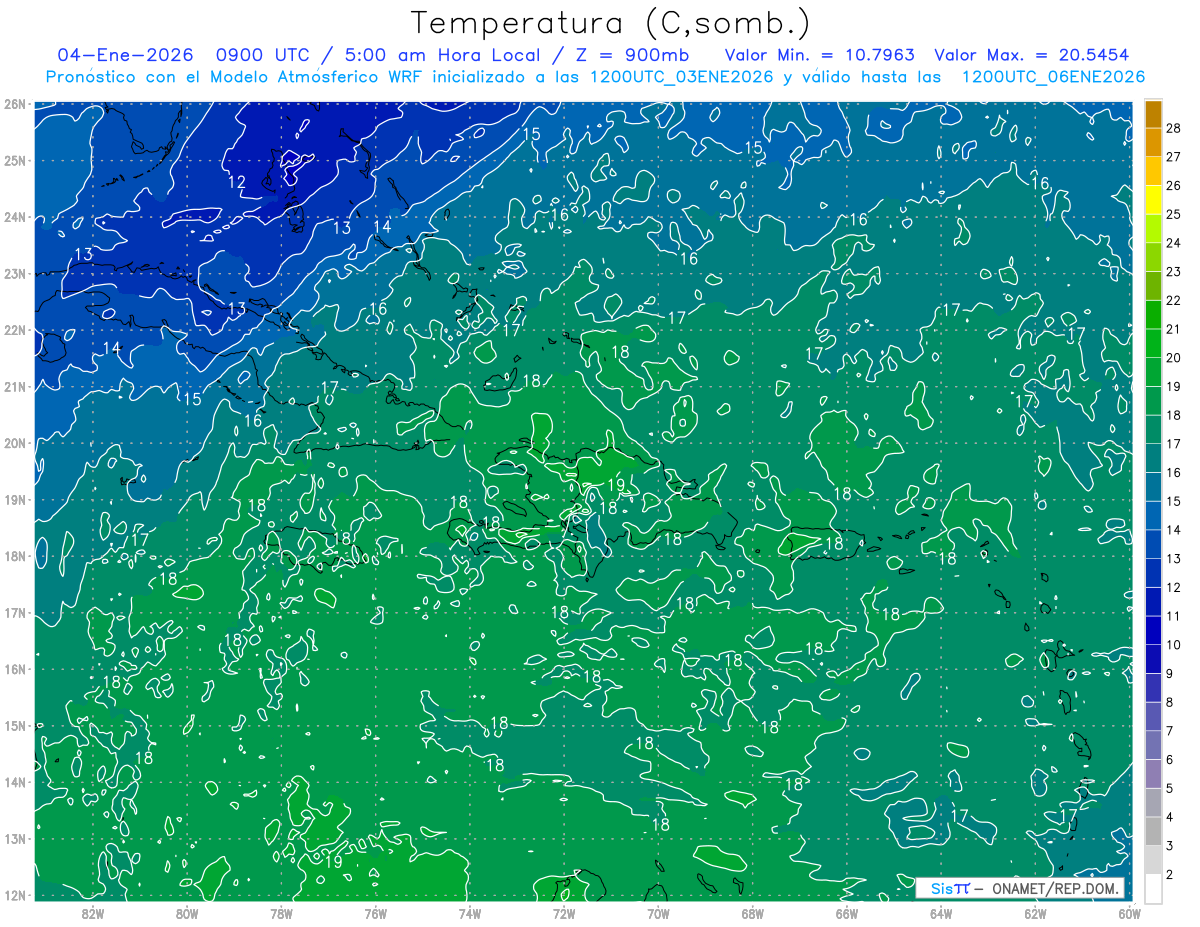The image size is (1200, 927).
Task: Click the '16N' latitude axis label
Action: (x=14, y=669)
